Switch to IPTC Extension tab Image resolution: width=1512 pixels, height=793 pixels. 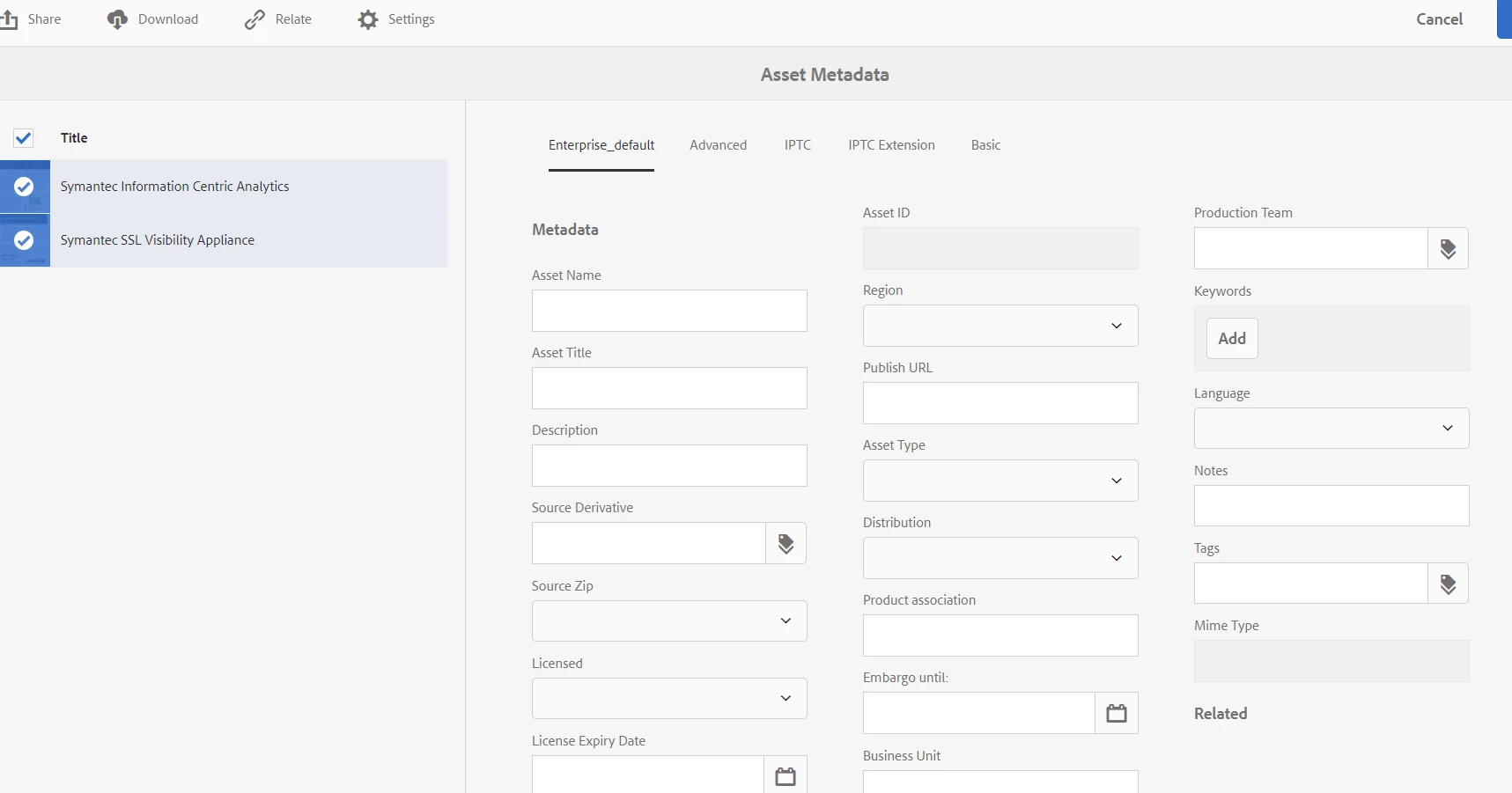[892, 145]
